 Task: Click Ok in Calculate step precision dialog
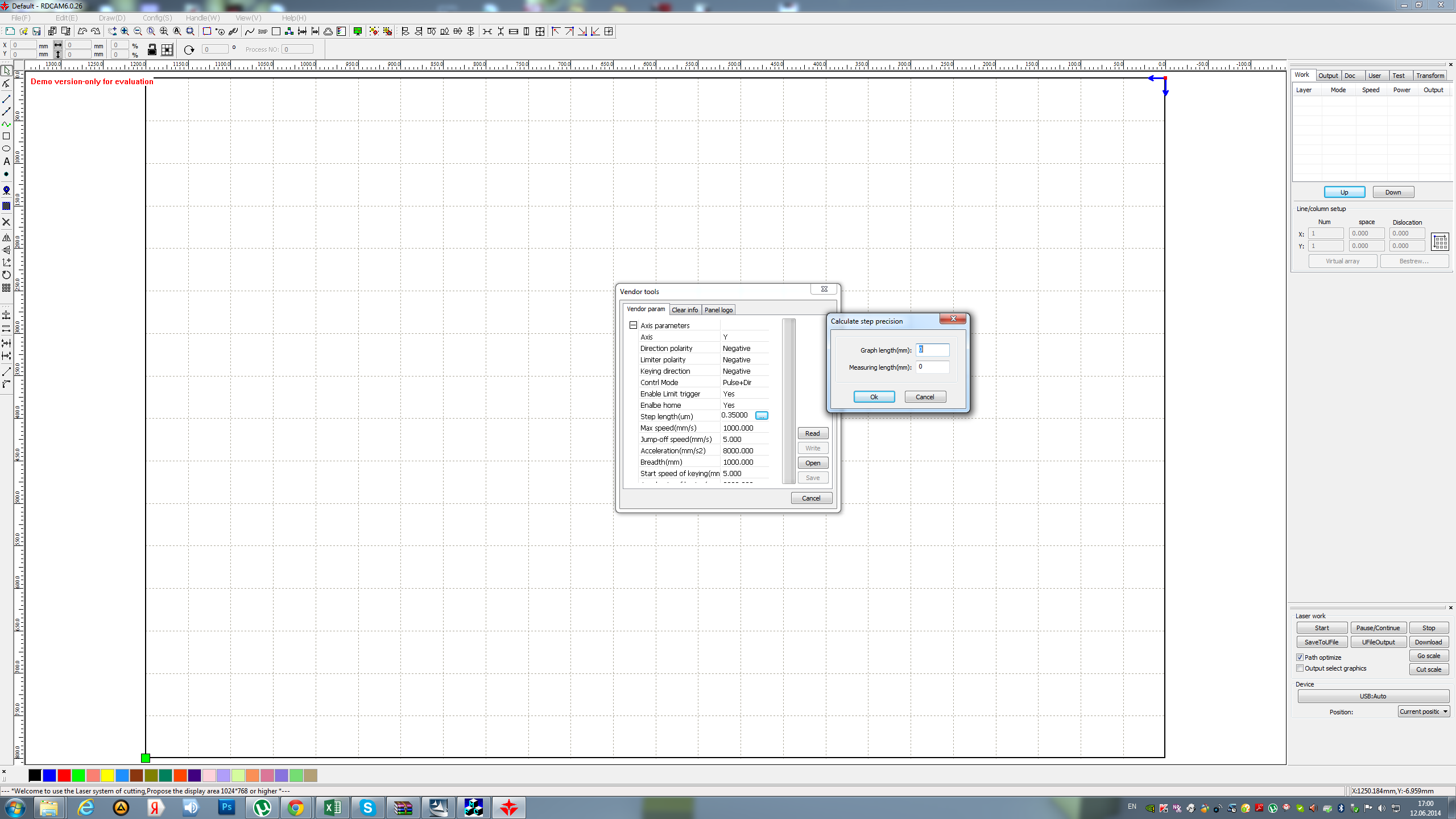click(874, 397)
